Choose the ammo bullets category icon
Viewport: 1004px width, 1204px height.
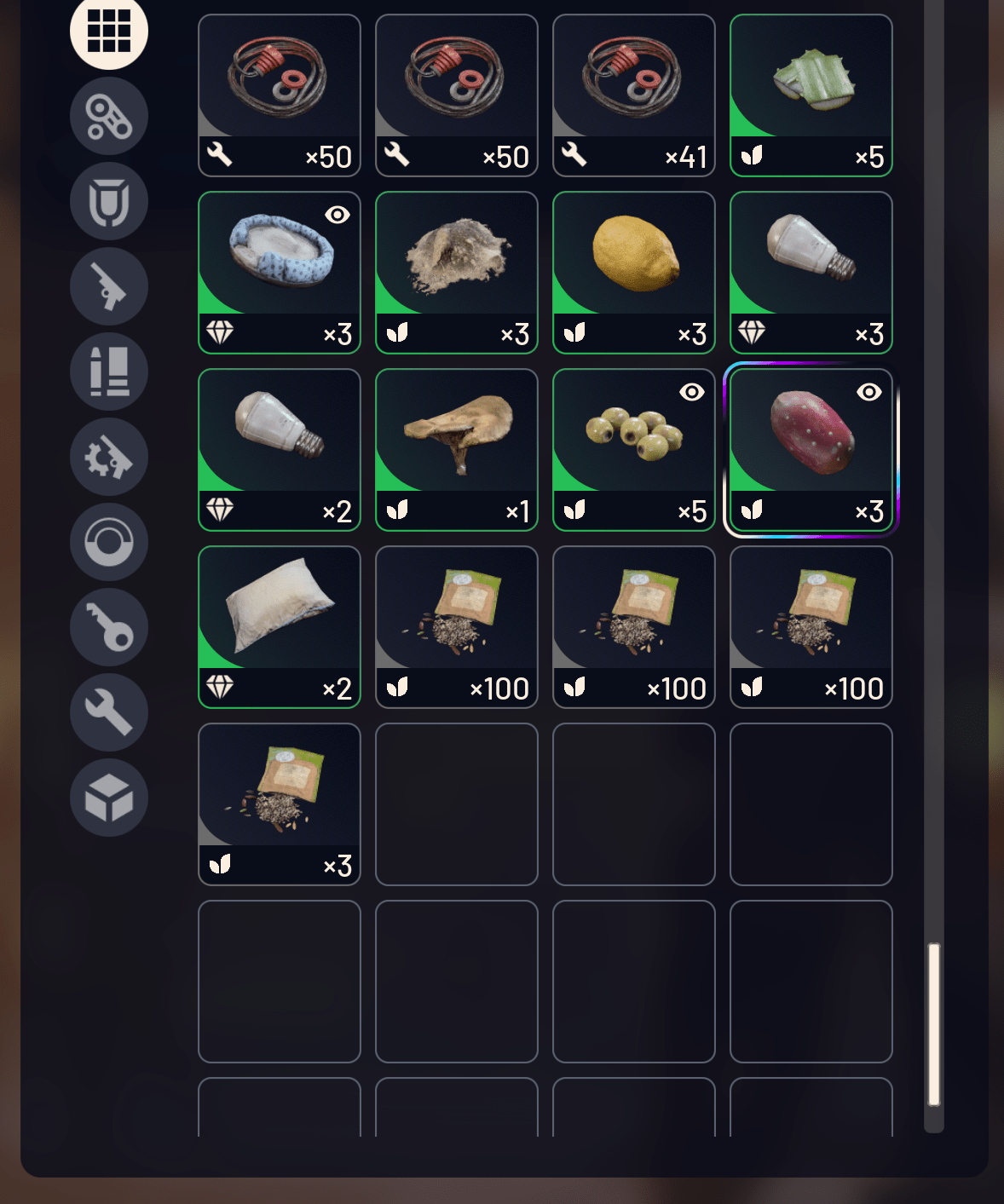pos(109,372)
